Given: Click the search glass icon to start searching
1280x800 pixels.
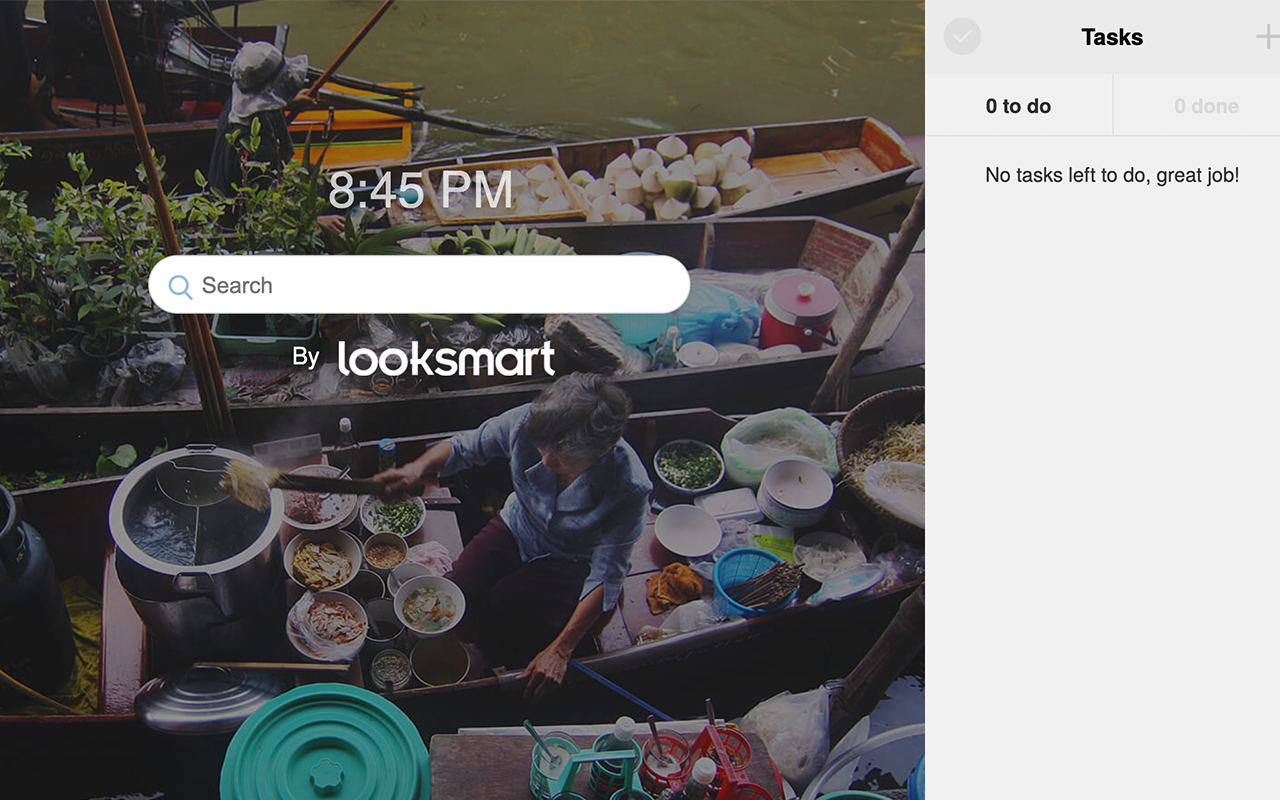Looking at the screenshot, I should (181, 286).
